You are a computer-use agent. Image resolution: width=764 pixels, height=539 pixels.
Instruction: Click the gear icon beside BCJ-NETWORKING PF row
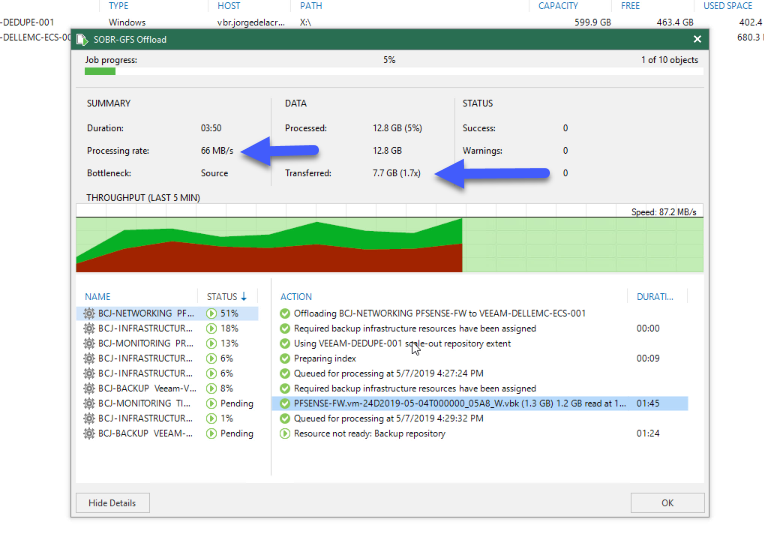pyautogui.click(x=89, y=313)
